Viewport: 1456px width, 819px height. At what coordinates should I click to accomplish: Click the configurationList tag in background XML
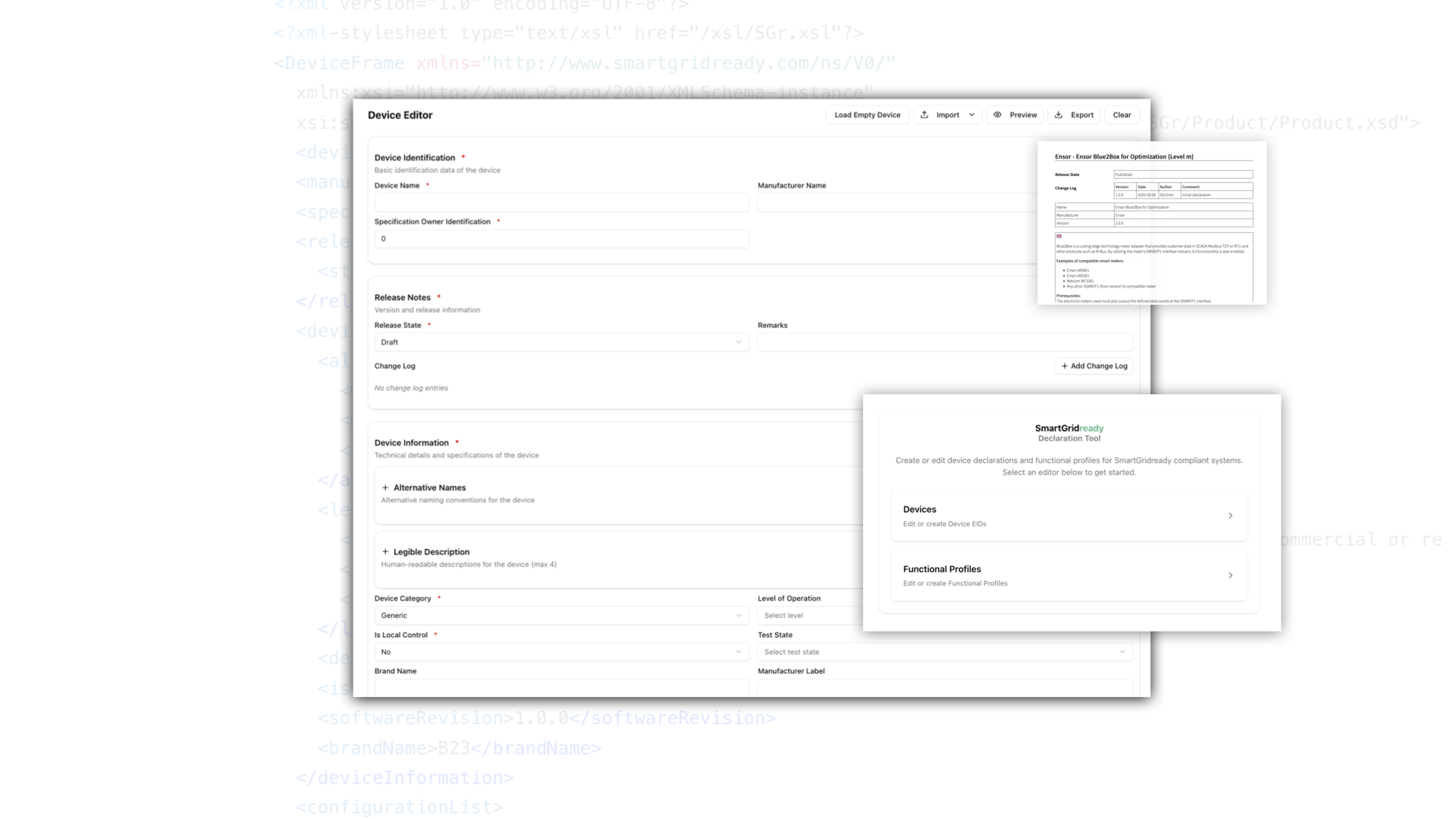click(400, 808)
